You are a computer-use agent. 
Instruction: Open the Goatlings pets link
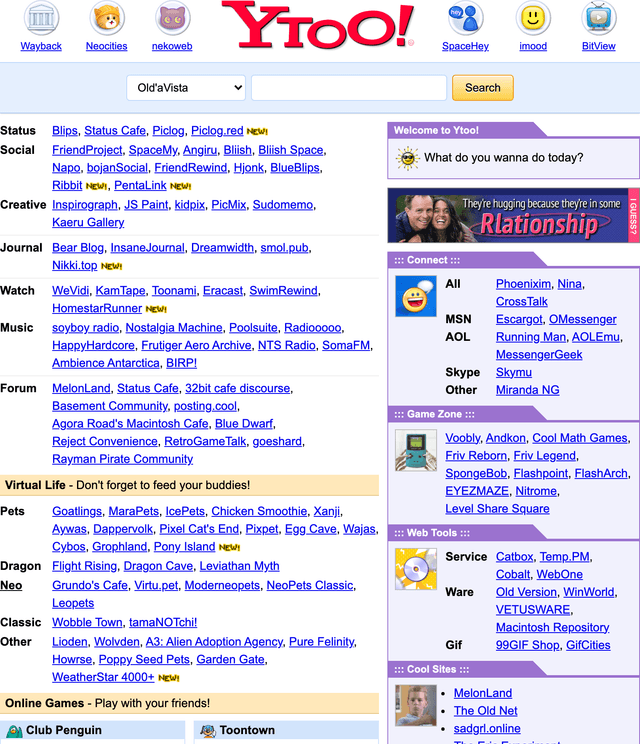[x=77, y=512]
